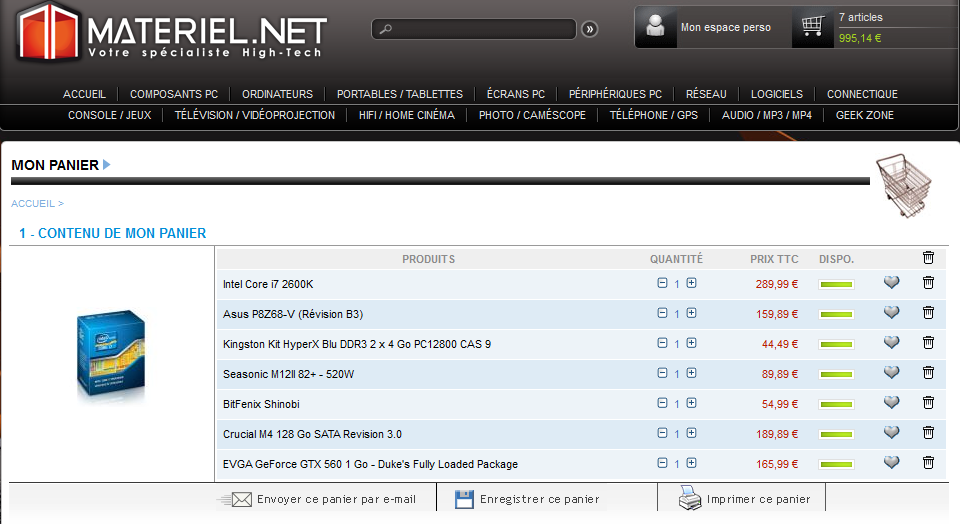Decrease quantity of Kingston HyperX Blu kit
The height and width of the screenshot is (524, 960).
point(662,343)
